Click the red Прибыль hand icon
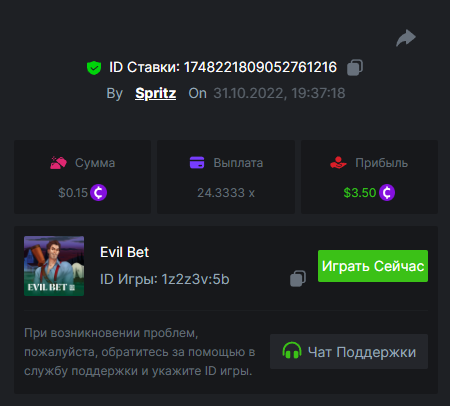Viewport: 450px width, 406px height. (338, 163)
